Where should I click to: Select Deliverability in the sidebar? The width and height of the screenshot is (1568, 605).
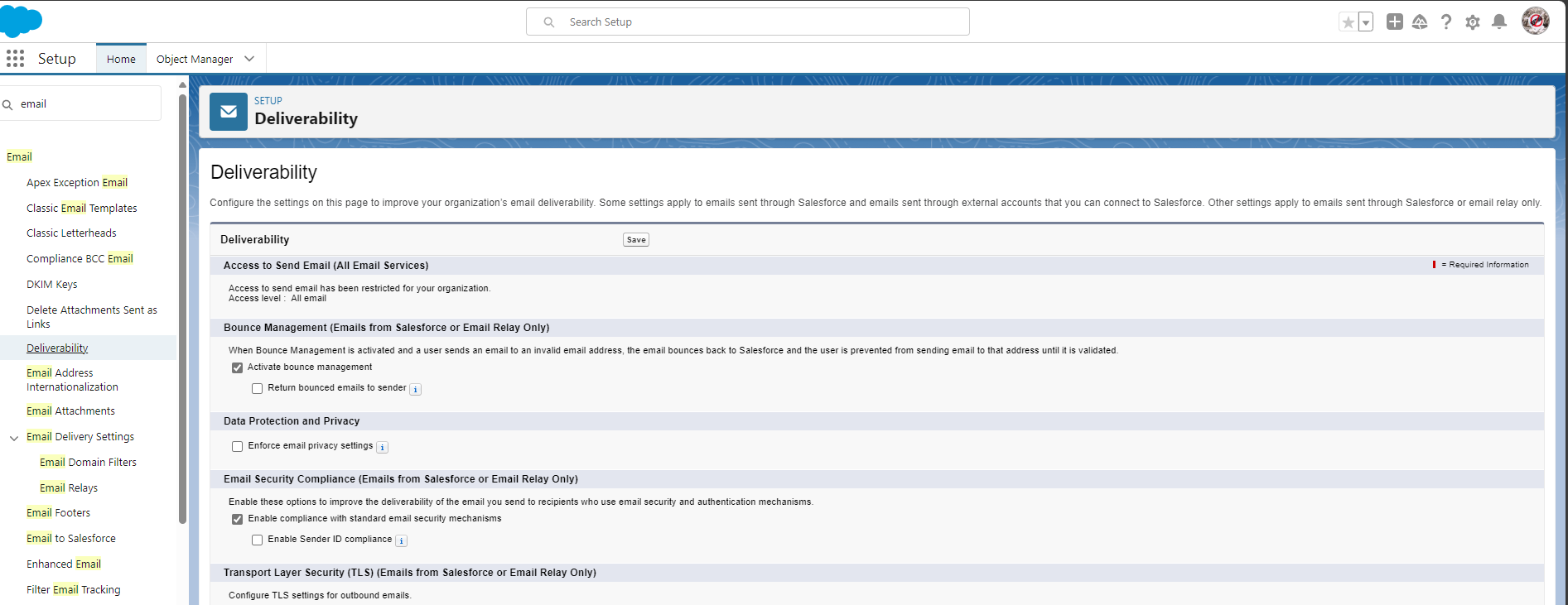point(57,348)
